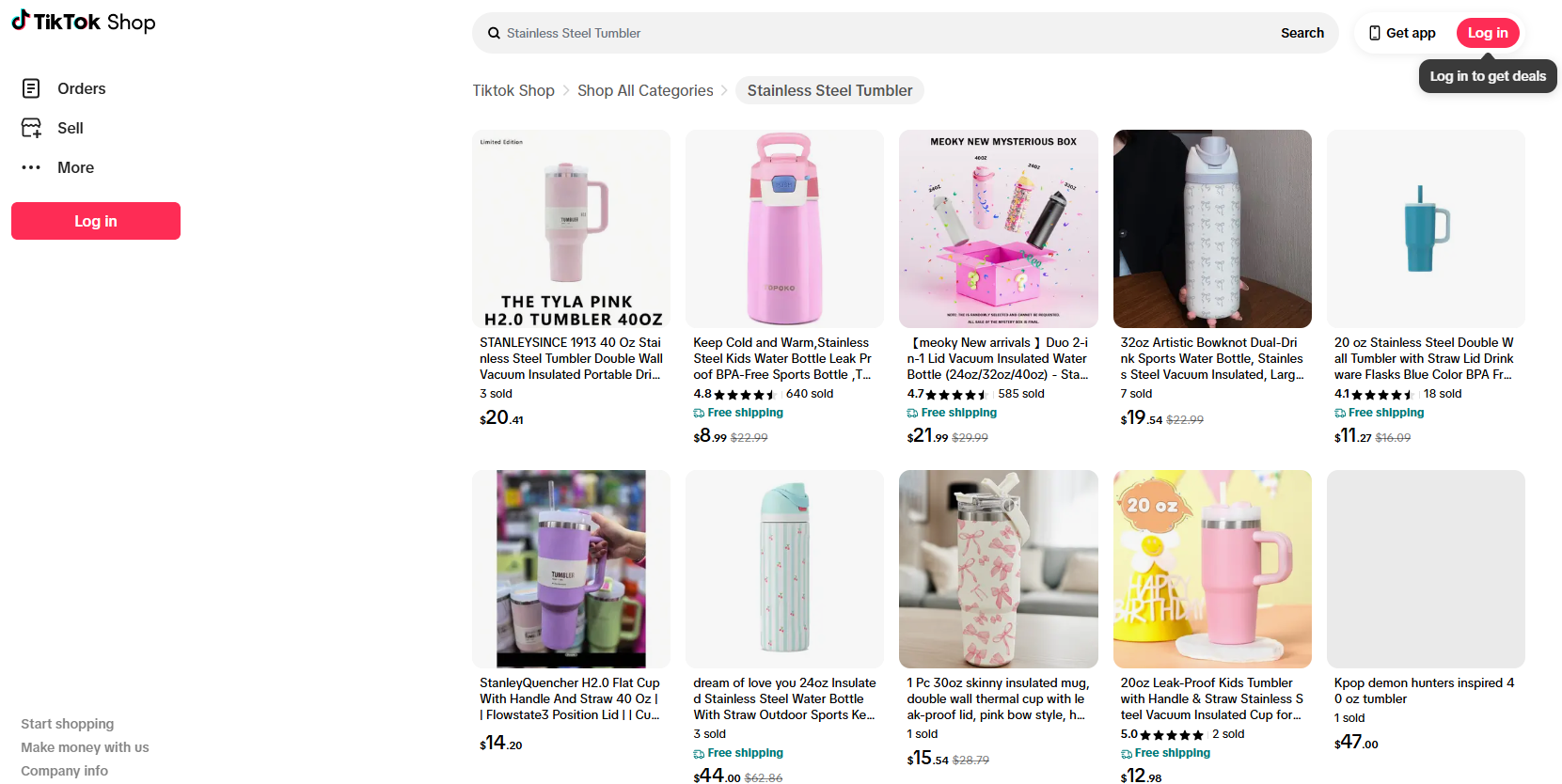
Task: Click the breadcrumb chevron after Tiktok Shop
Action: [x=566, y=90]
